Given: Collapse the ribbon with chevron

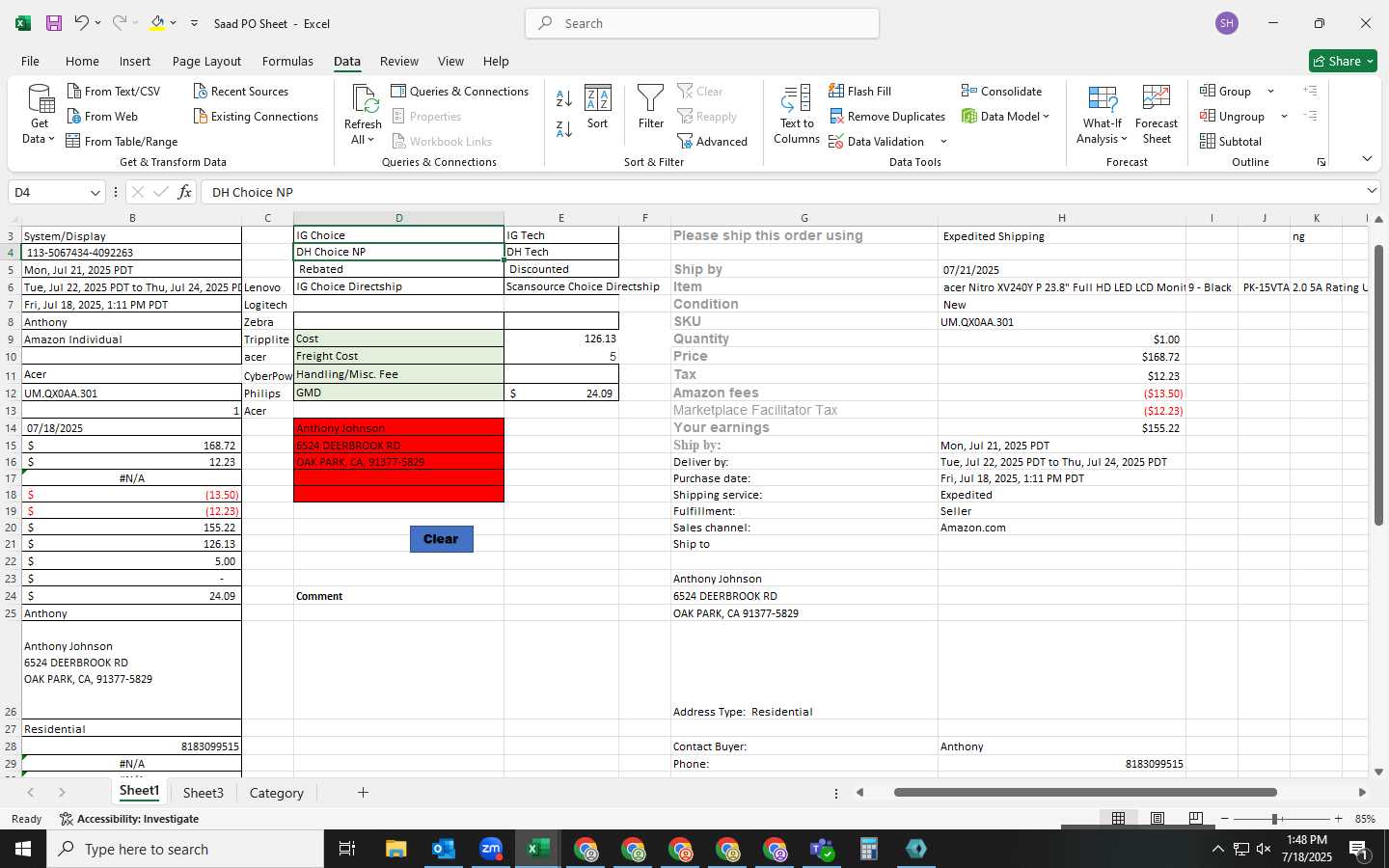Looking at the screenshot, I should tap(1367, 158).
